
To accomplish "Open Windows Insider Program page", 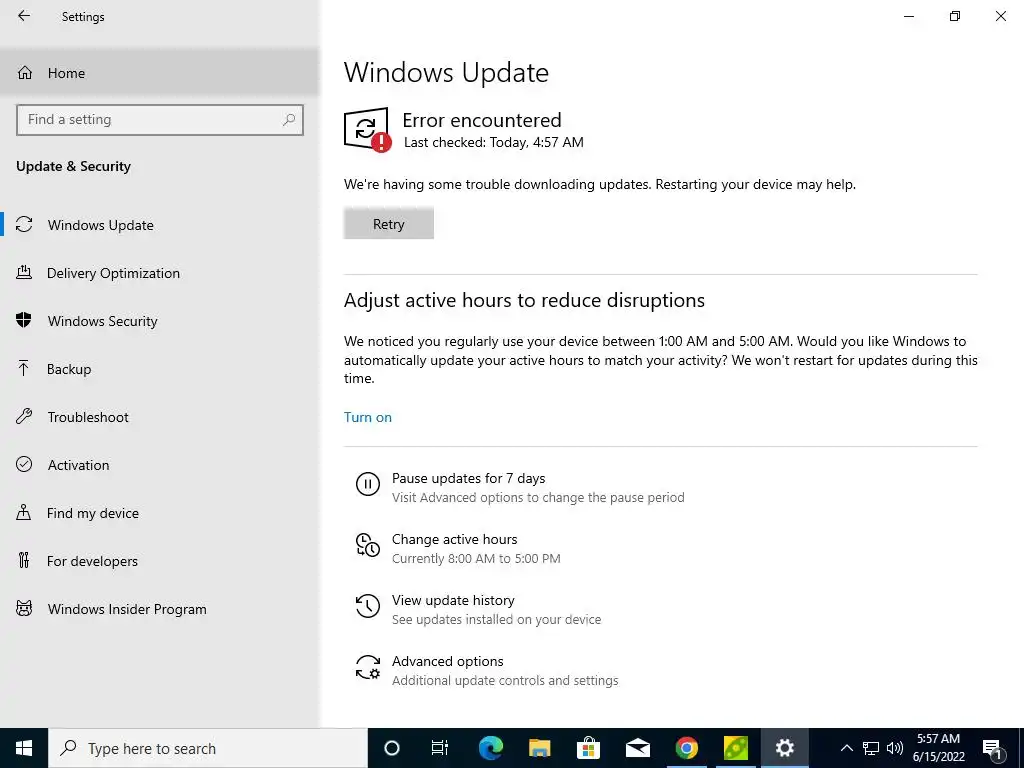I will click(x=159, y=609).
